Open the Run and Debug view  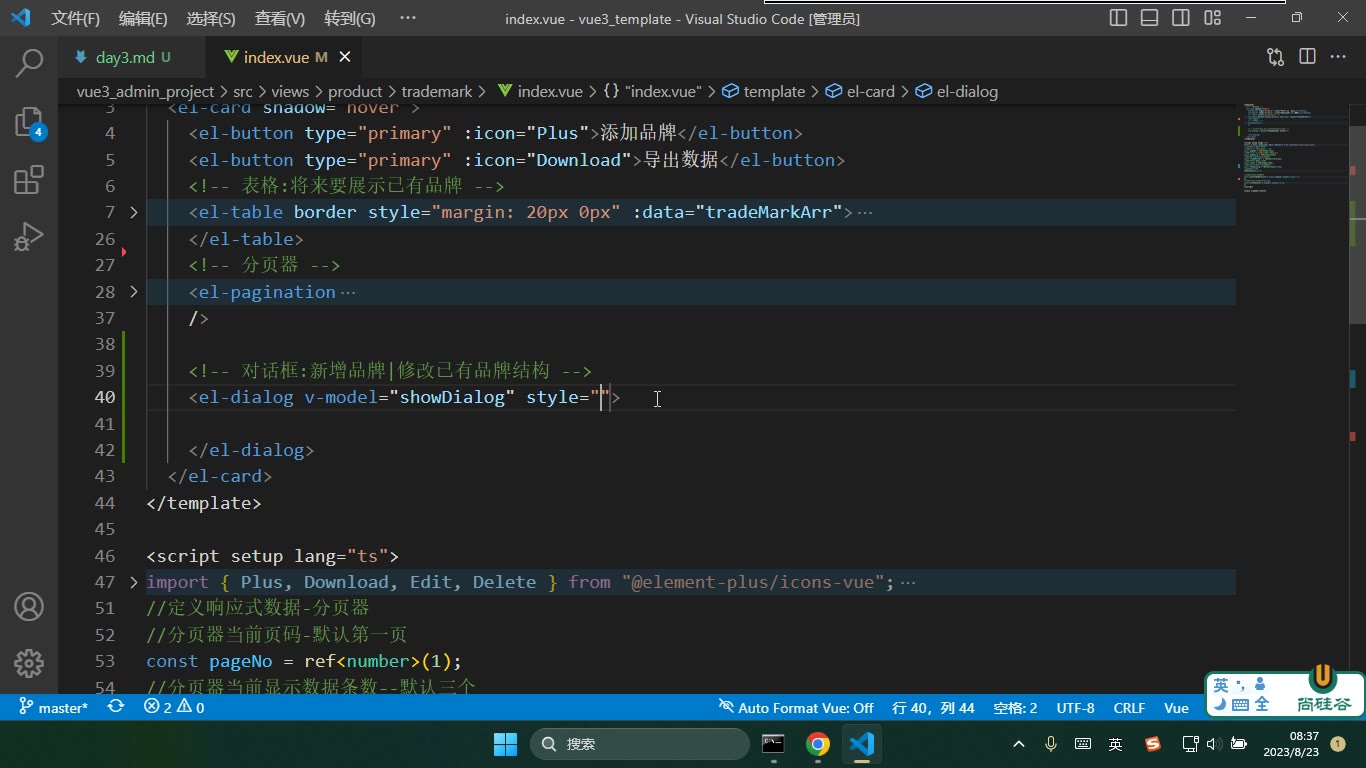point(29,238)
